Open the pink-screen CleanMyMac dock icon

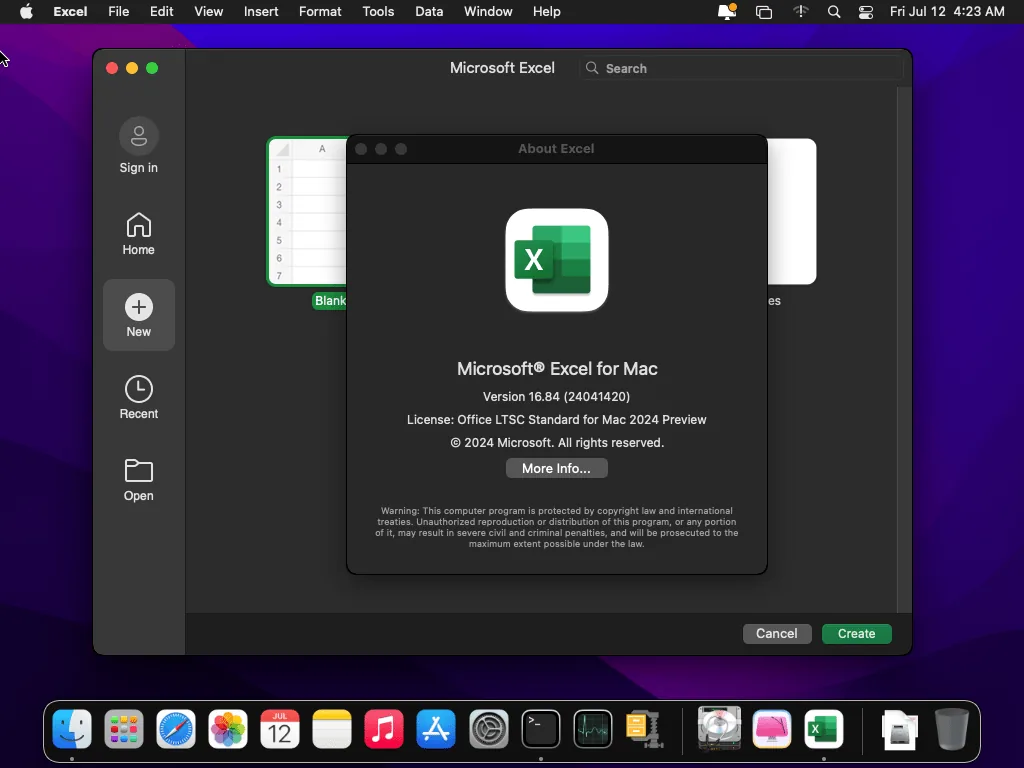pyautogui.click(x=772, y=729)
